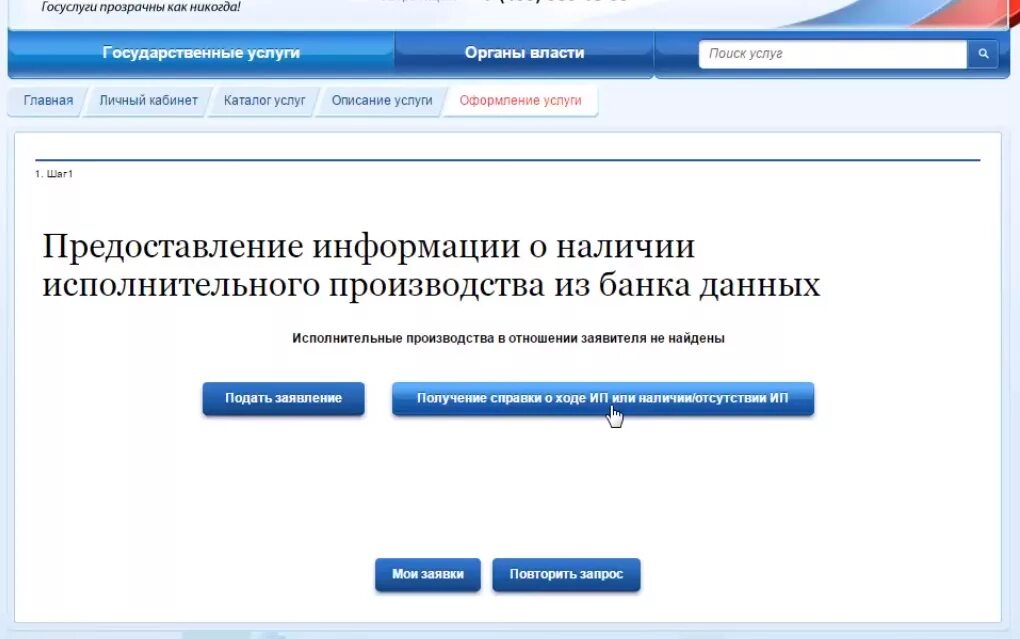Open "Личный кабинет" from the breadcrumb
1020x639 pixels.
[148, 101]
